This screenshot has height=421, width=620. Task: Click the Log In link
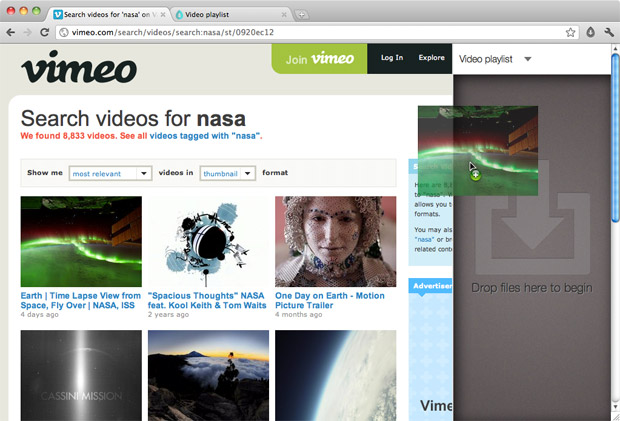392,58
